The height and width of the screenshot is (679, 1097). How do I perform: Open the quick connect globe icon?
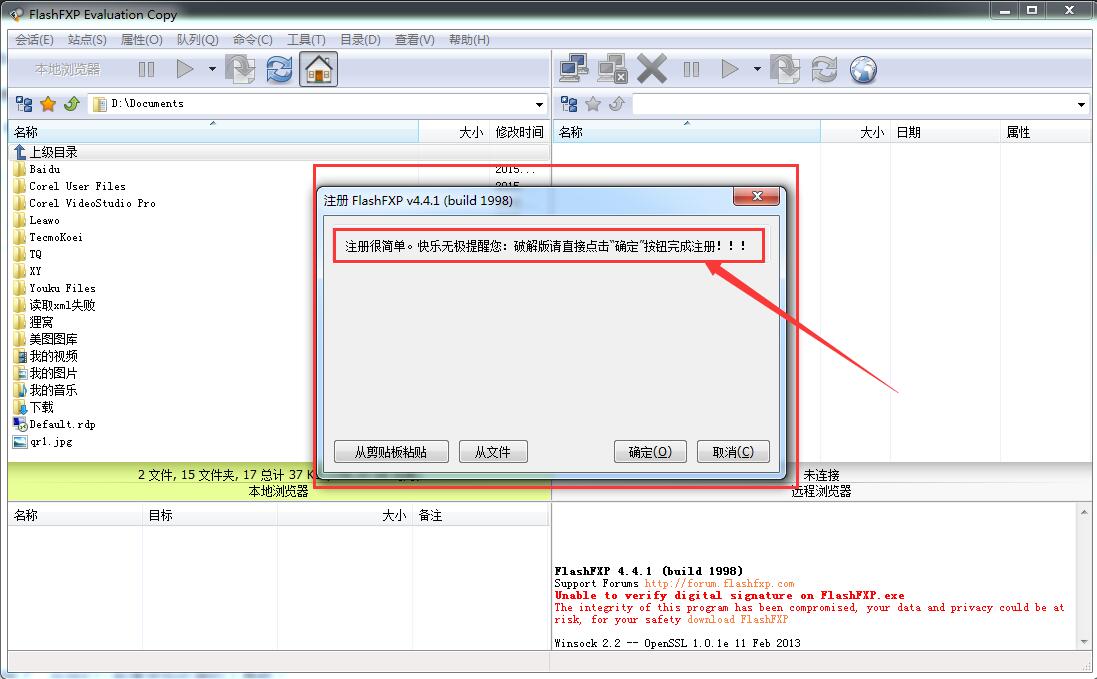862,69
